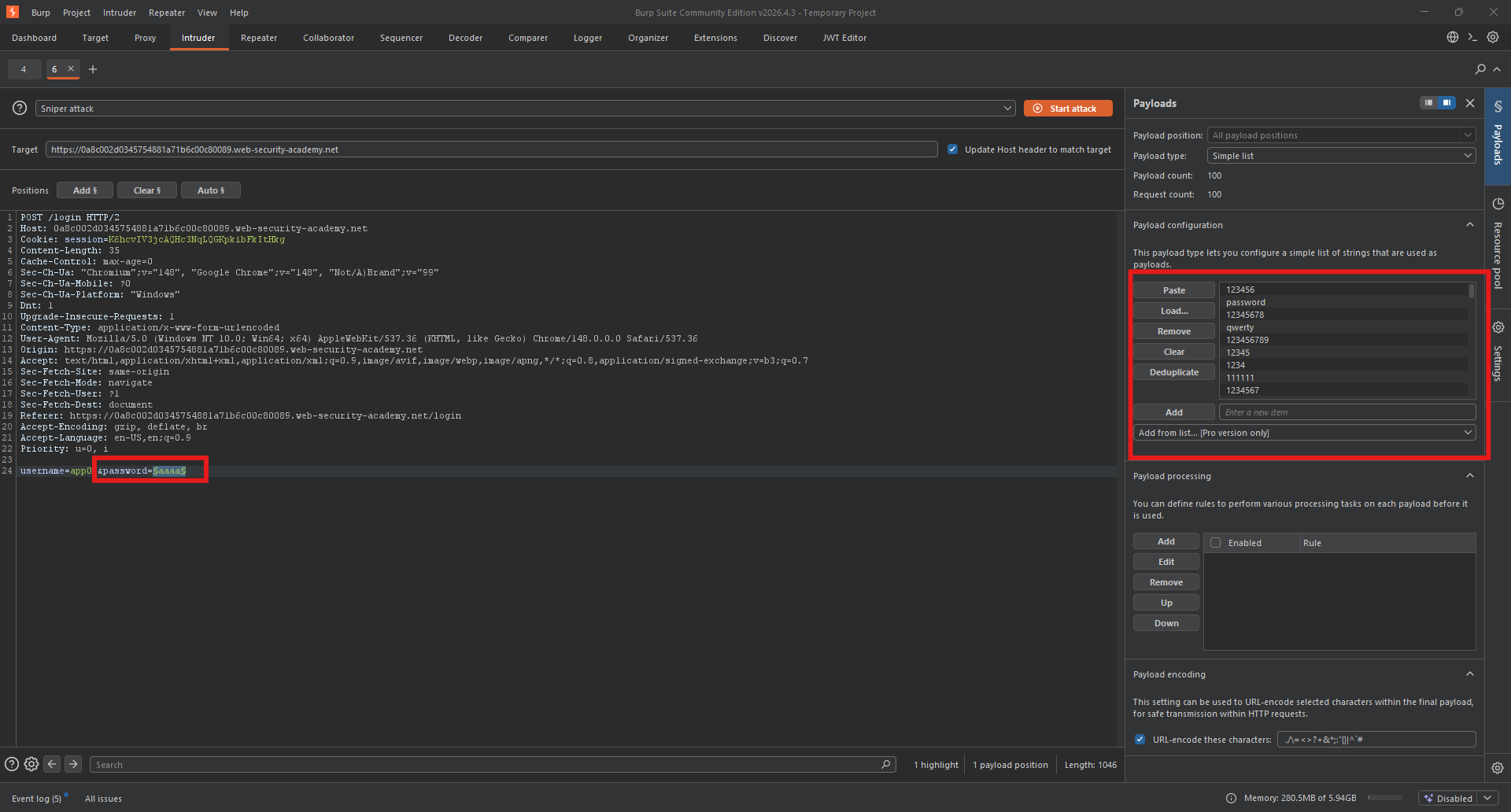Open the Payload position dropdown
Screen dimensions: 1511x812
[1342, 135]
